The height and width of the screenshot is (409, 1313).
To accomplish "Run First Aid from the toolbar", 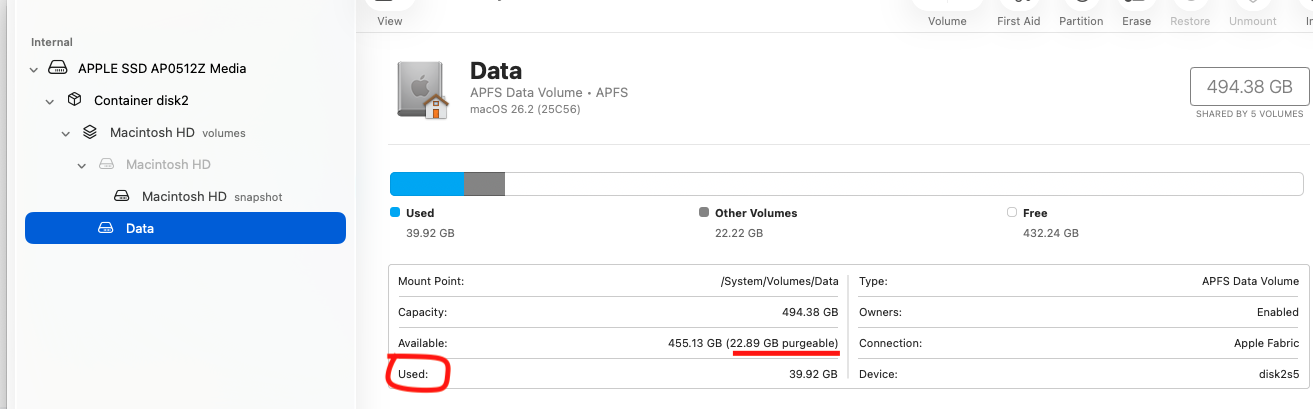I will 1018,14.
